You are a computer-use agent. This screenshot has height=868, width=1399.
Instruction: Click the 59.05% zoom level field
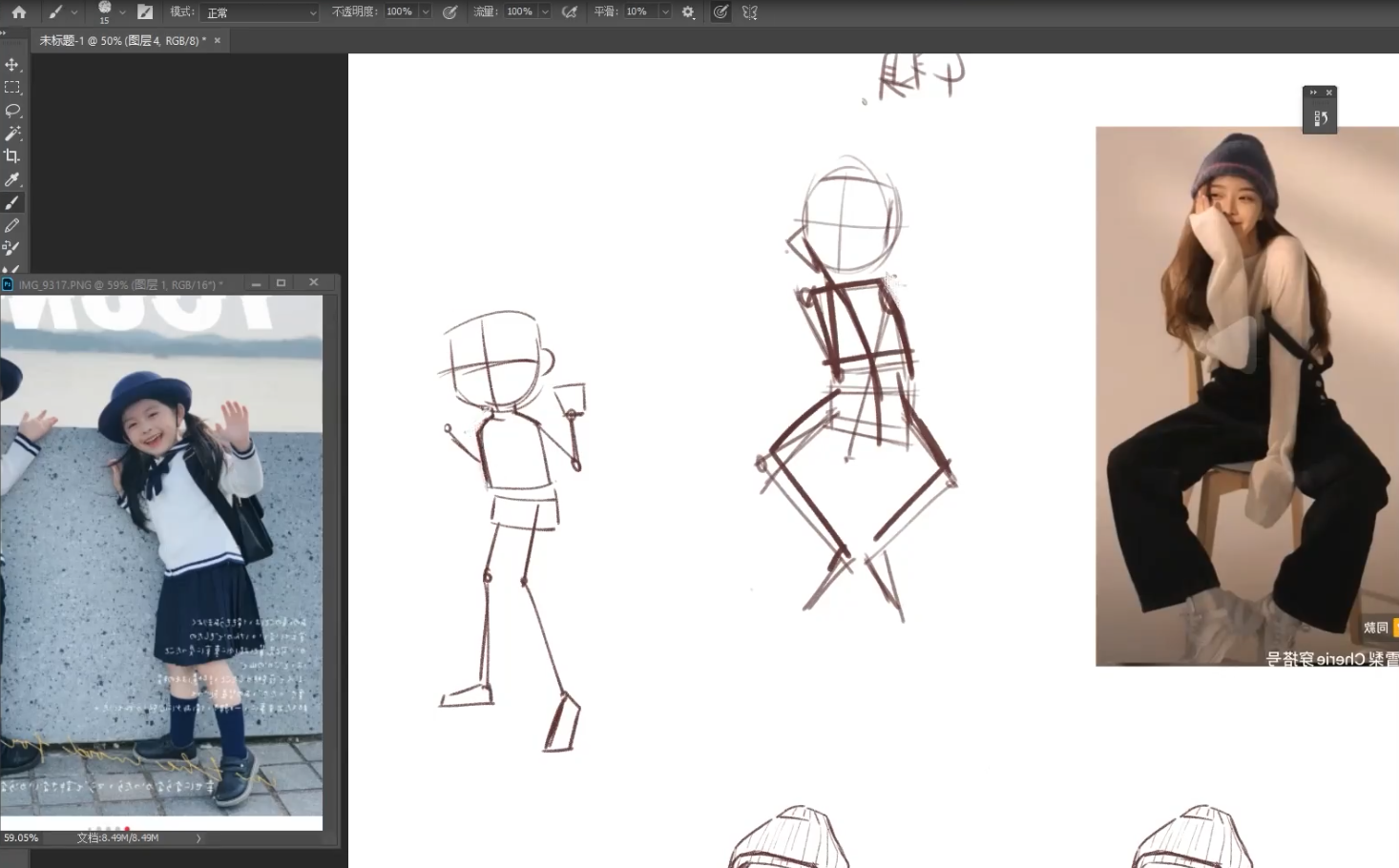coord(21,838)
